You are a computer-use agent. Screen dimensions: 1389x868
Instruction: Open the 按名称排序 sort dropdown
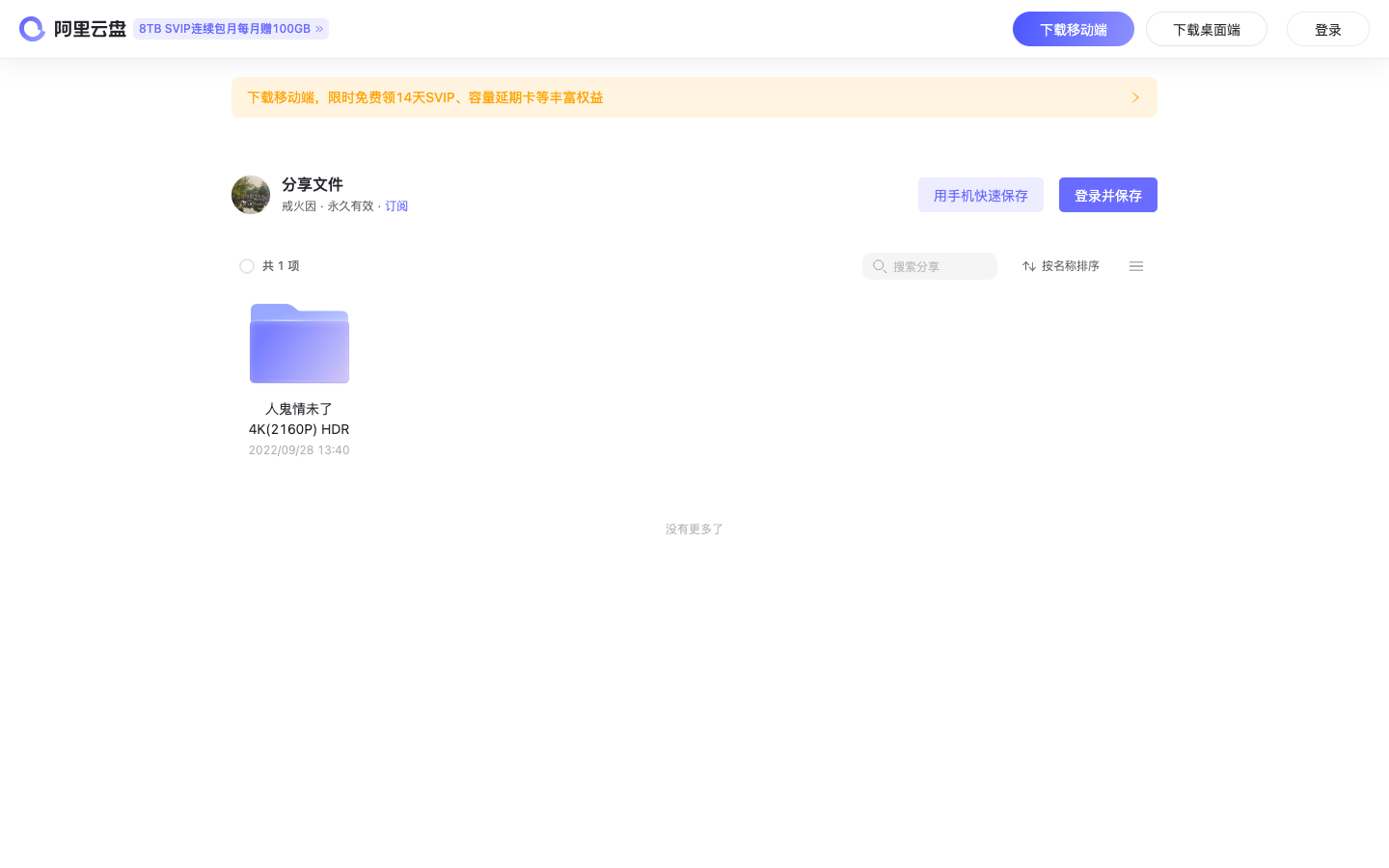(1071, 266)
